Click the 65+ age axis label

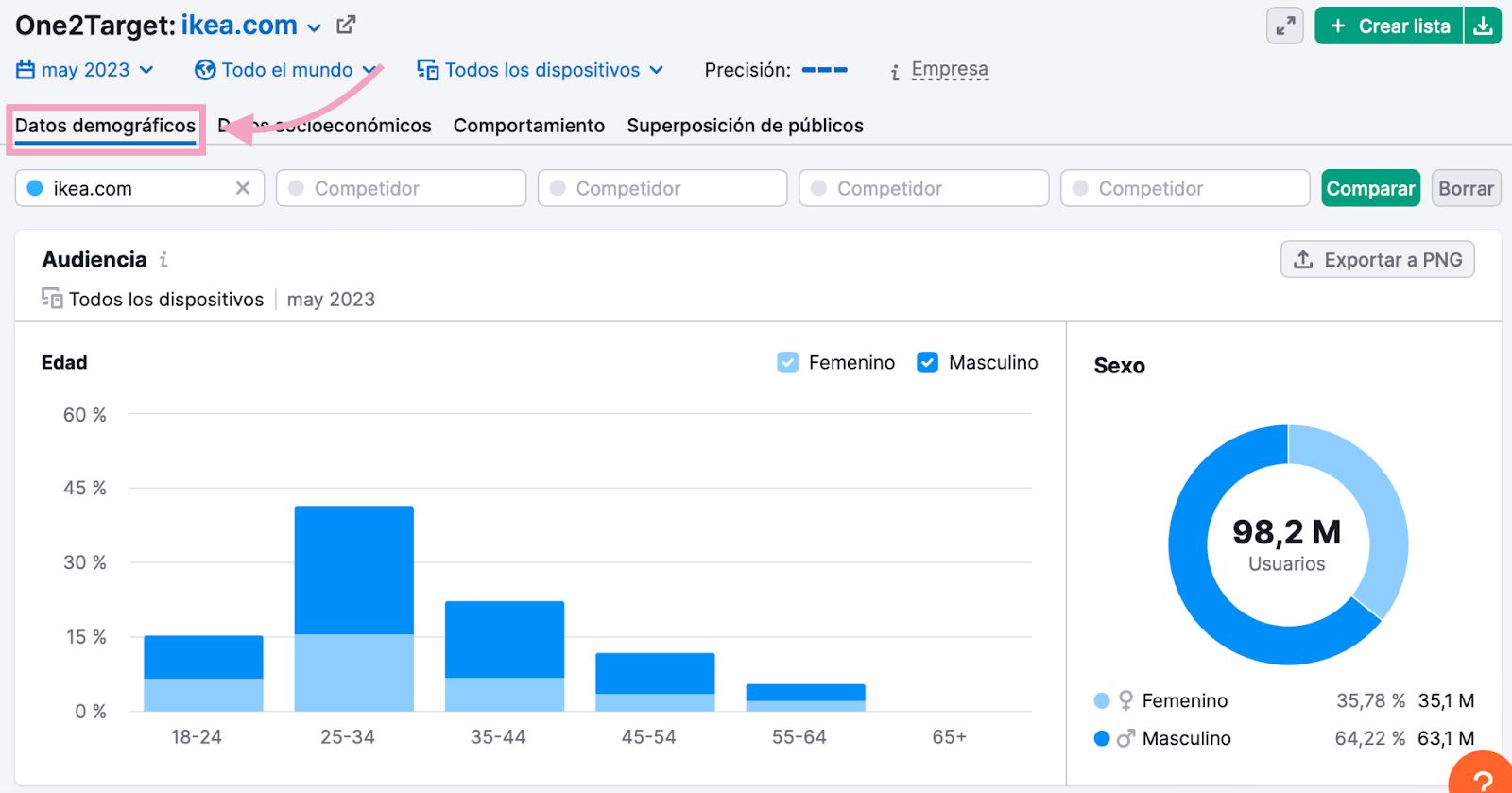[949, 736]
